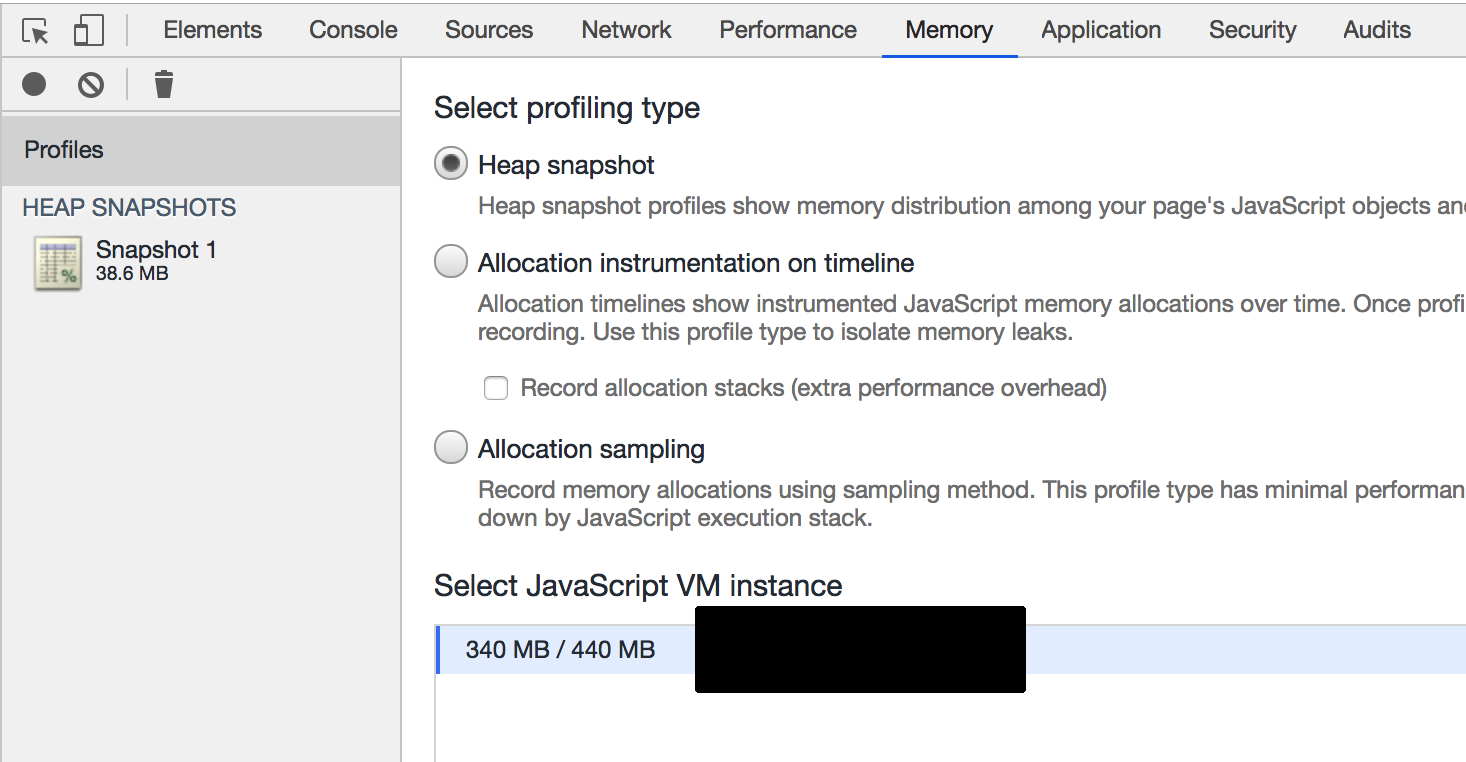
Task: Open the Security tab
Action: click(x=1252, y=30)
